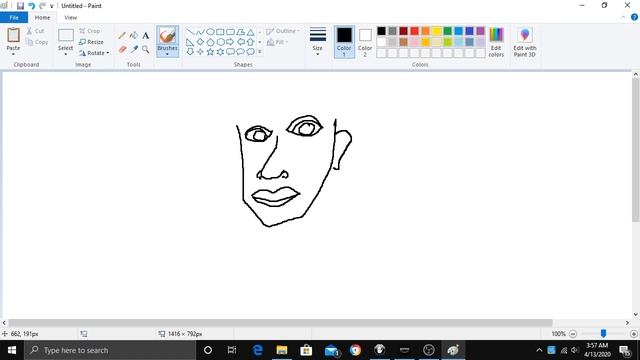Collapse the ribbon with chevron
640x360 pixels.
(623, 17)
